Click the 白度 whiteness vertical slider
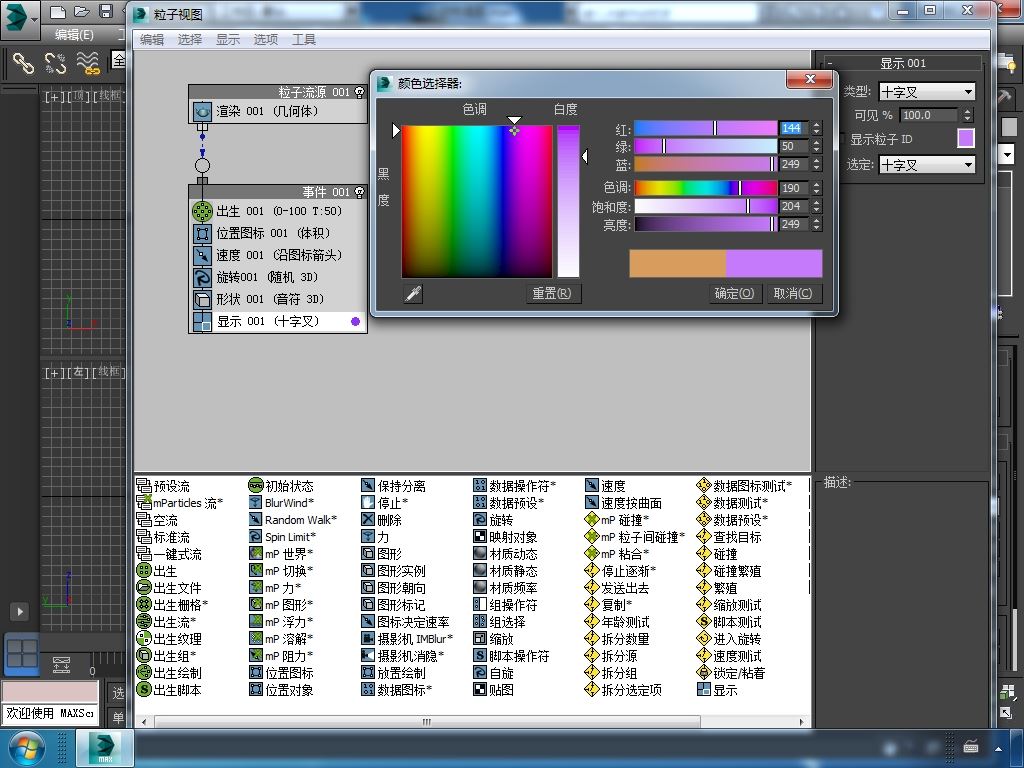The height and width of the screenshot is (768, 1024). [x=568, y=202]
